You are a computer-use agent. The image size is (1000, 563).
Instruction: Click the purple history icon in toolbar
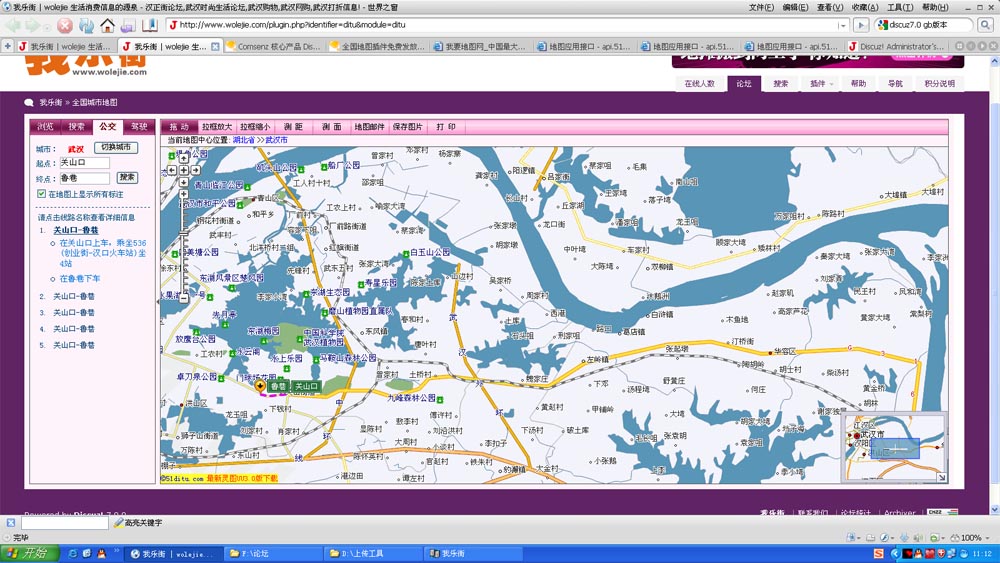(x=128, y=26)
